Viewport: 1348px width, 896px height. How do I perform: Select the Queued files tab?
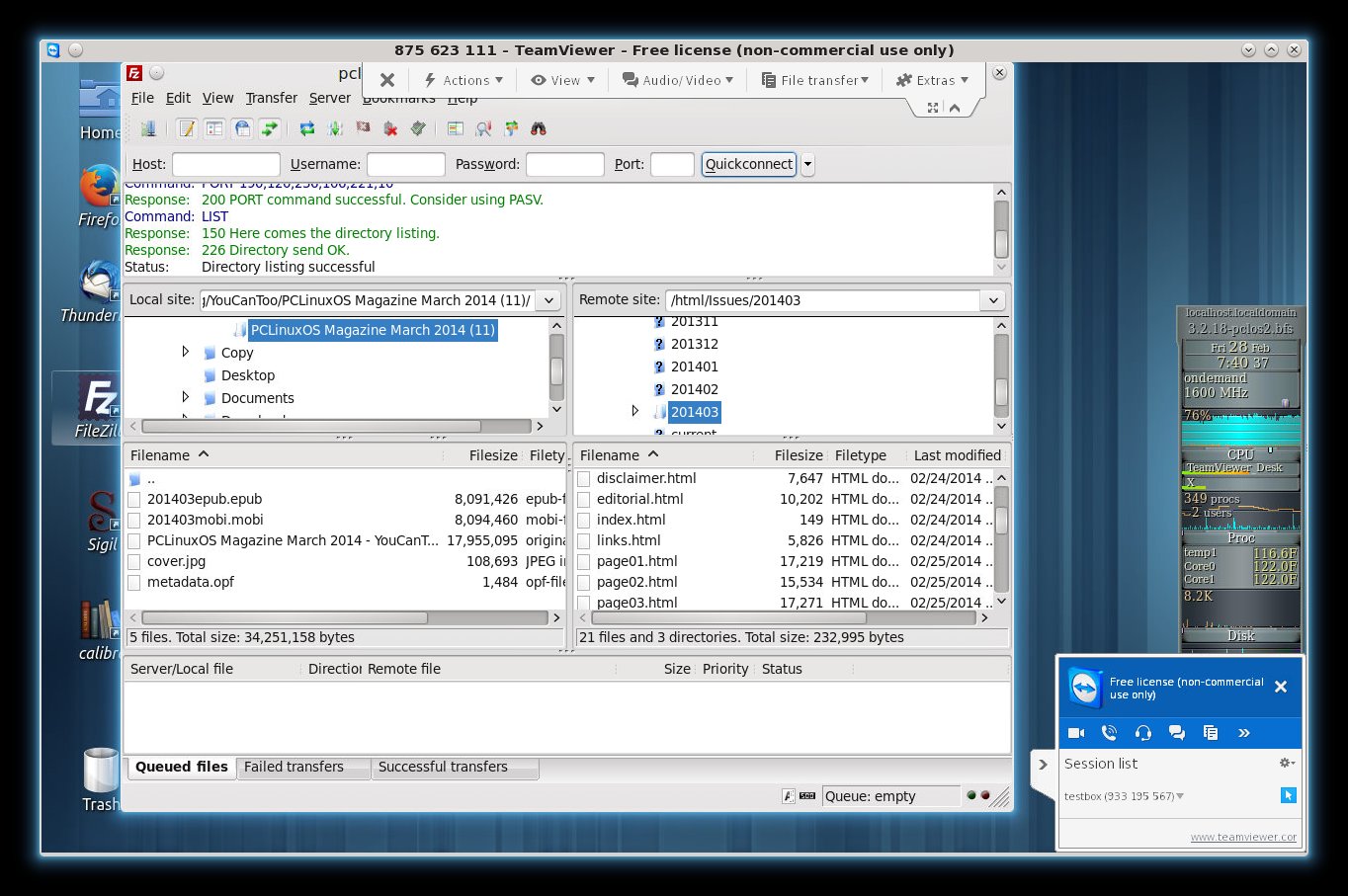point(182,767)
